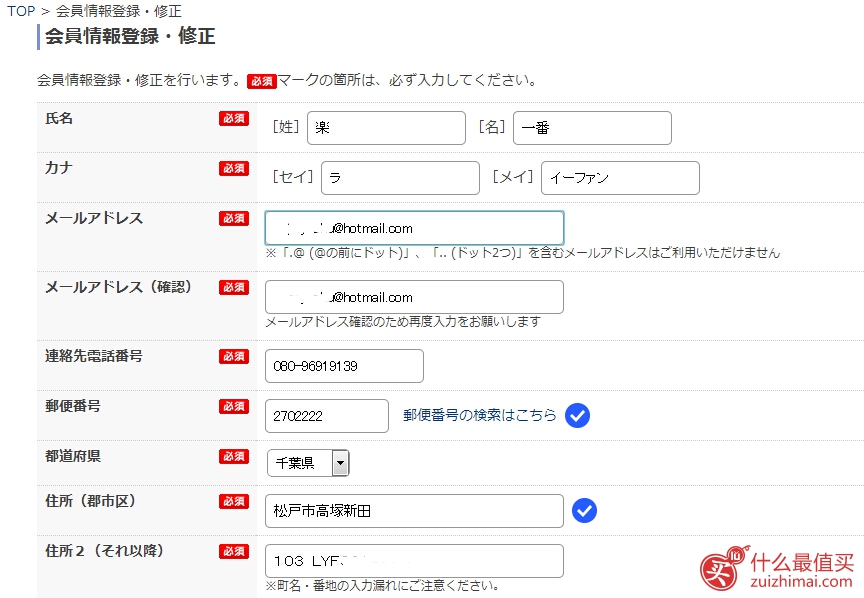The width and height of the screenshot is (864, 598).
Task: Click the 郵便番号 postal code field
Action: coord(327,416)
